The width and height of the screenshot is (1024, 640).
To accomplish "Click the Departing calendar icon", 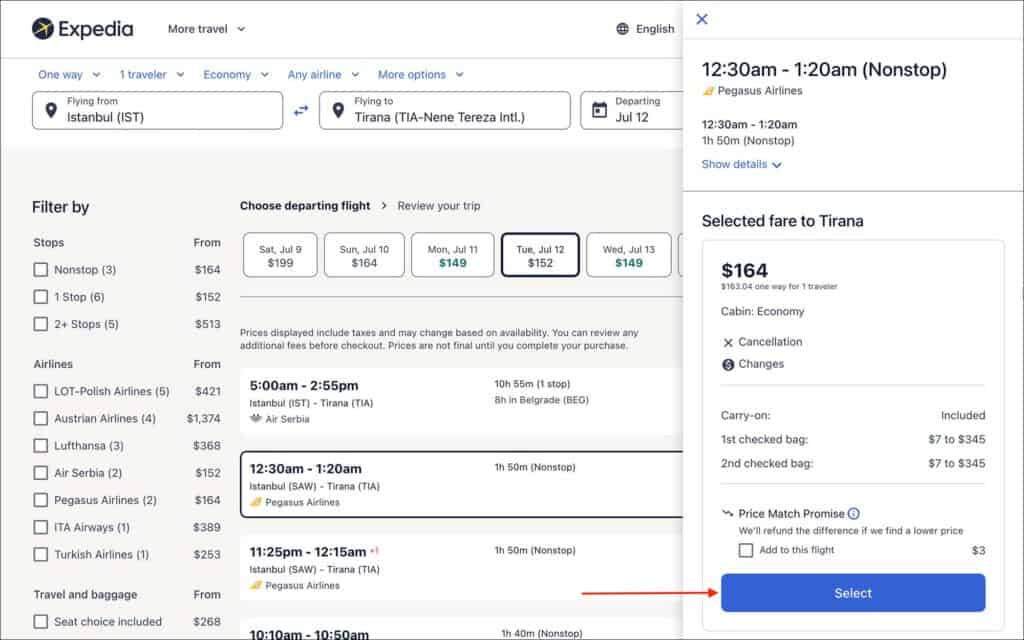I will [600, 110].
